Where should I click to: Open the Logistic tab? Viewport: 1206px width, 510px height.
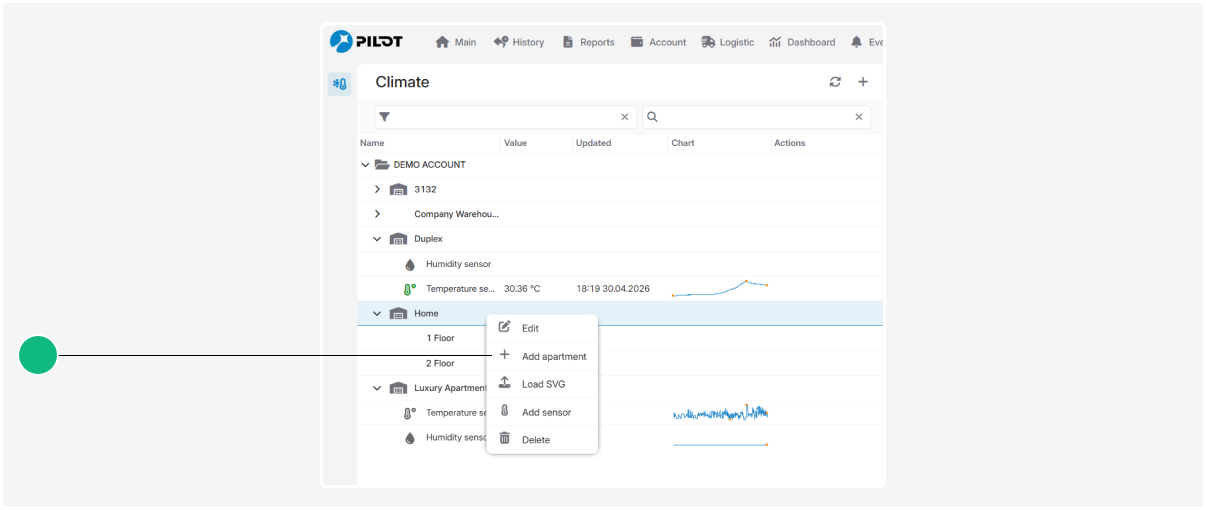tap(728, 42)
